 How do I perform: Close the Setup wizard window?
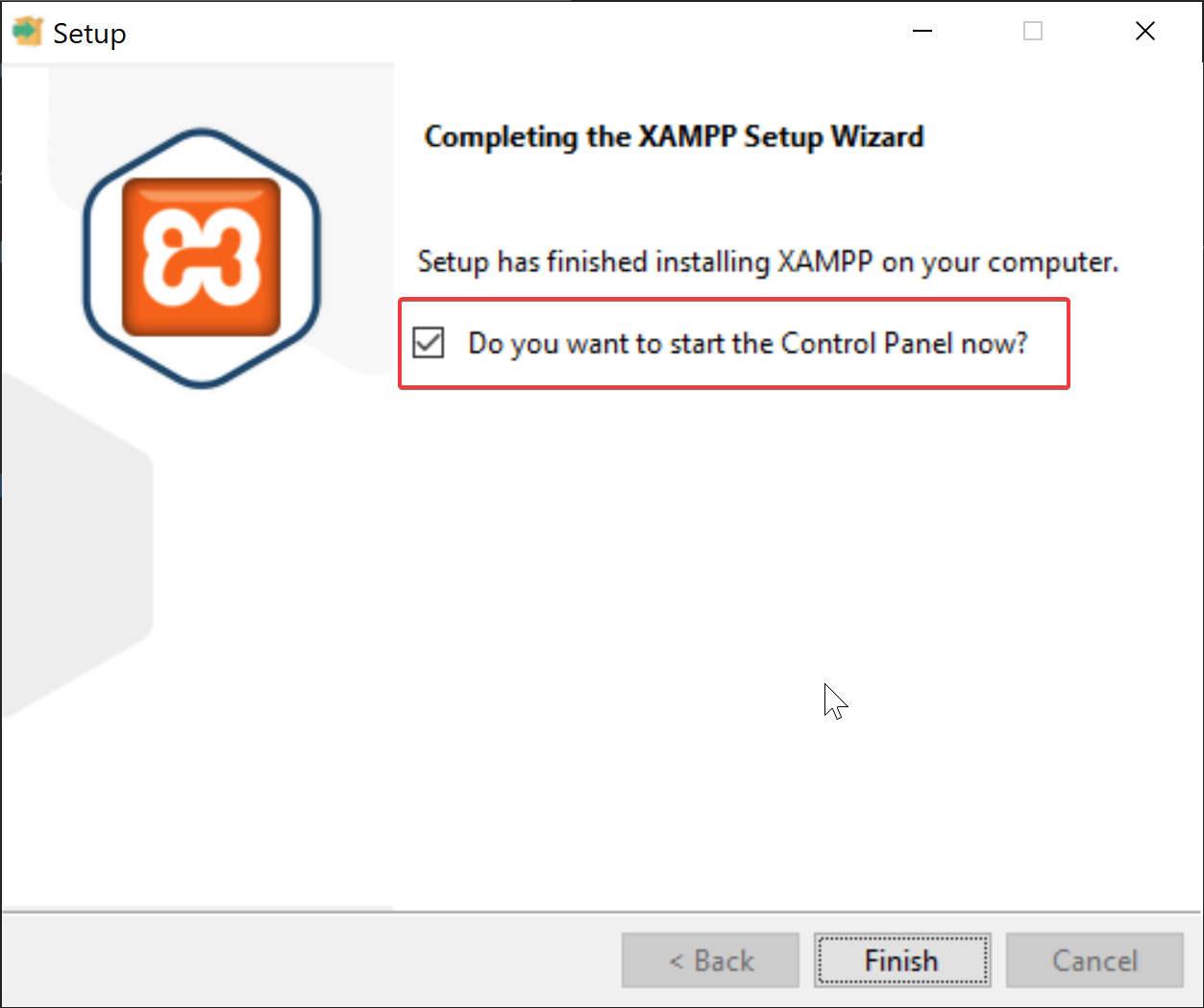point(1144,32)
